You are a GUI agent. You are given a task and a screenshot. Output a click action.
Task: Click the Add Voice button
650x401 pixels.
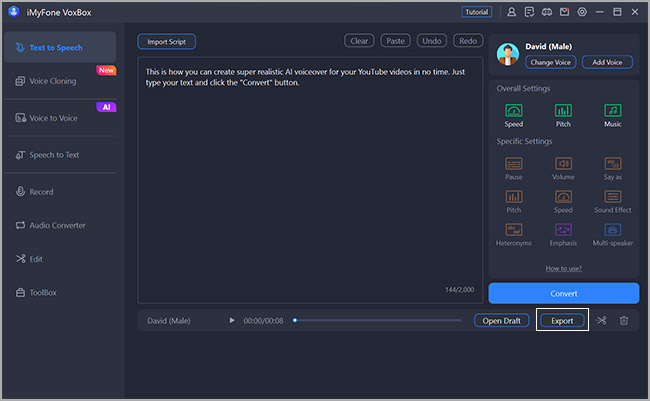(x=607, y=62)
